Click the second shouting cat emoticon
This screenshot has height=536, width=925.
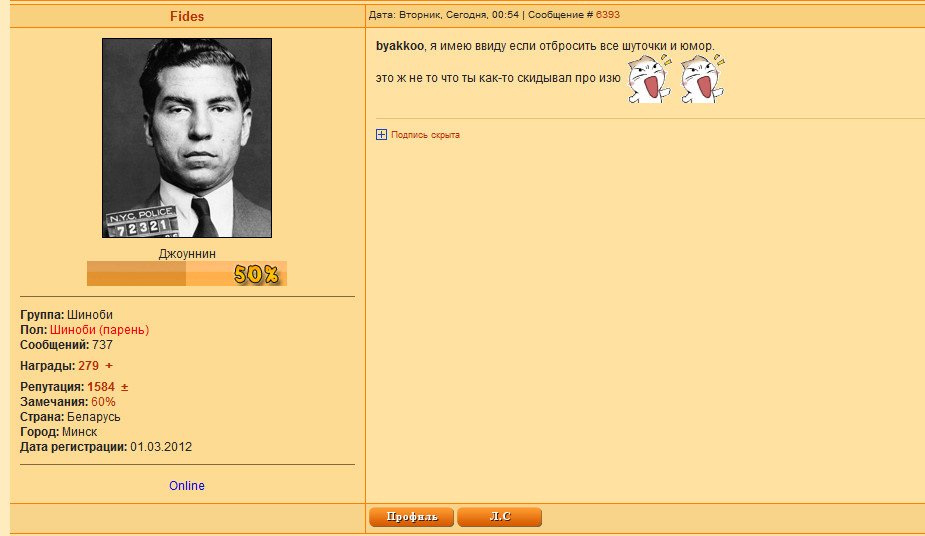point(702,78)
